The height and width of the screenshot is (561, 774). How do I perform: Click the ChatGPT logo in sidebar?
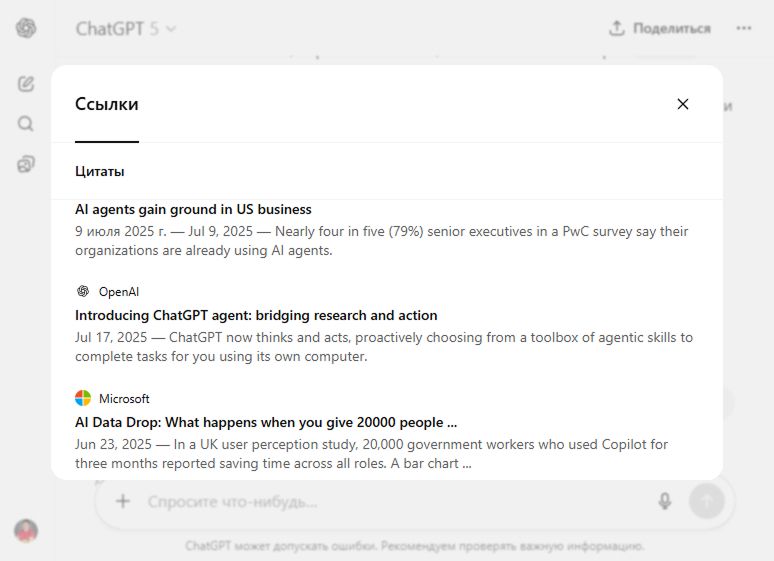click(x=26, y=28)
